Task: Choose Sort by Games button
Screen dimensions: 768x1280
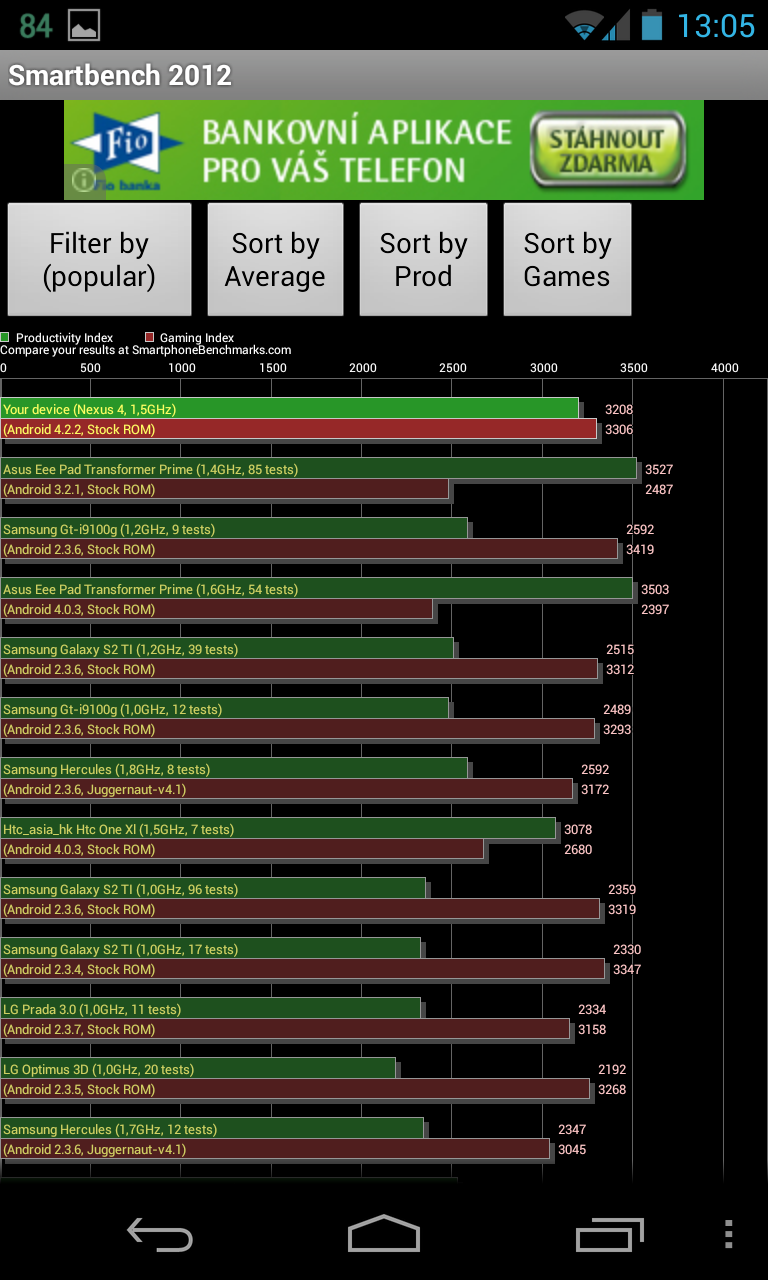Action: (567, 260)
